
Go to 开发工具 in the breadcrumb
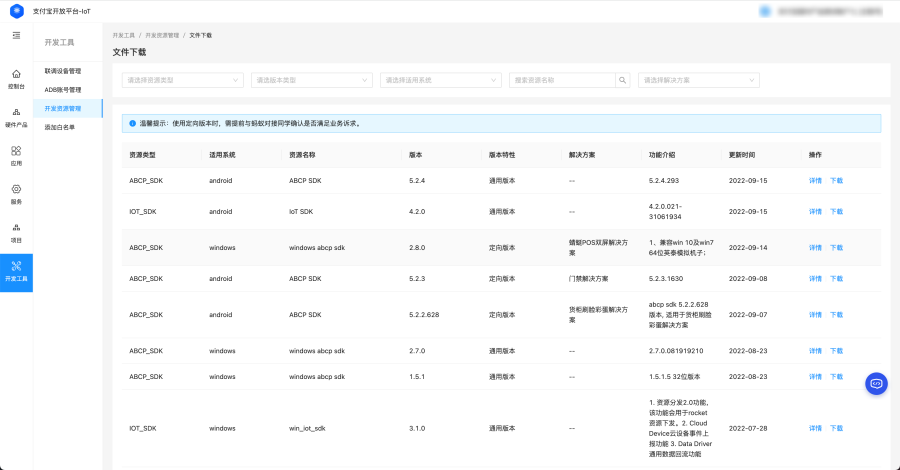pos(123,36)
